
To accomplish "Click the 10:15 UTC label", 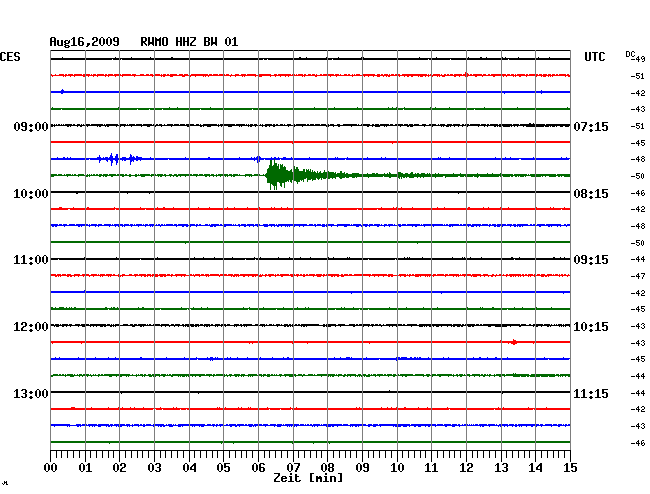I will [x=591, y=327].
